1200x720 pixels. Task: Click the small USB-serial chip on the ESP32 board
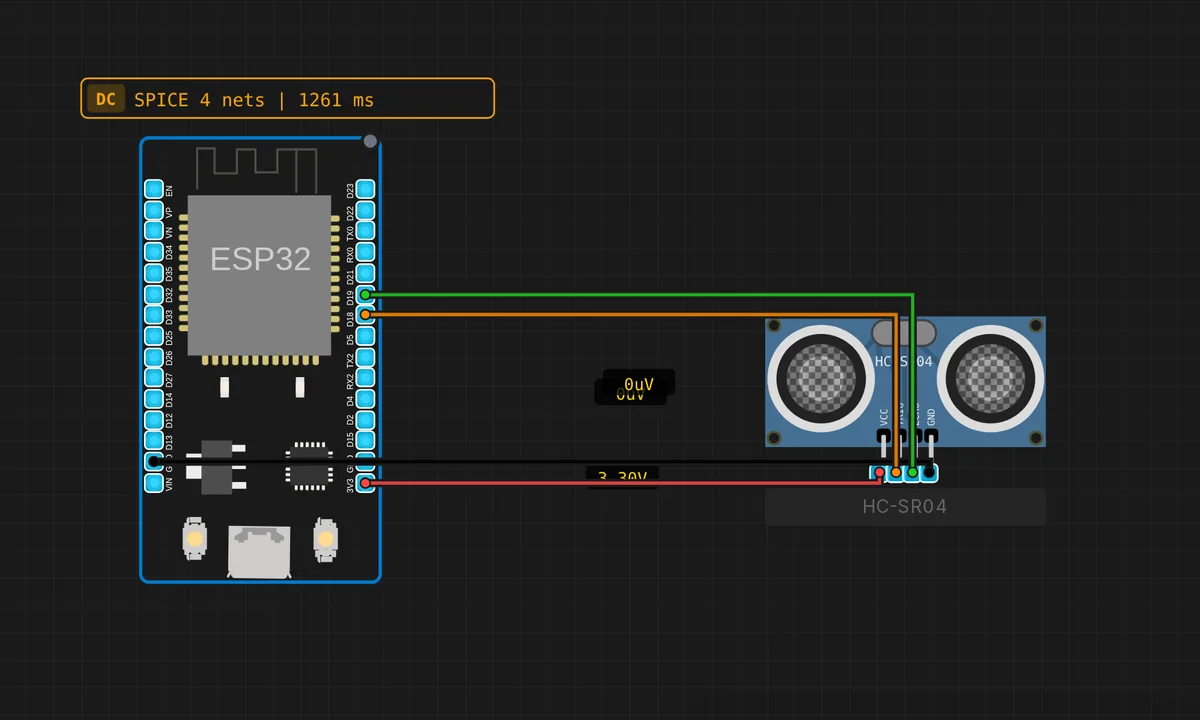pyautogui.click(x=309, y=464)
